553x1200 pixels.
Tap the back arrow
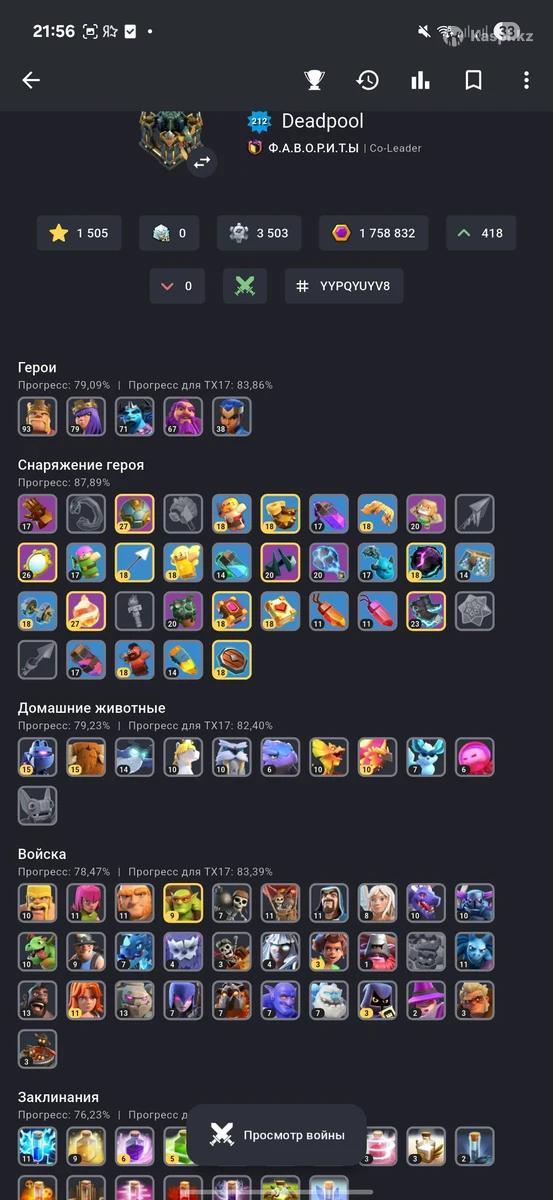click(31, 80)
